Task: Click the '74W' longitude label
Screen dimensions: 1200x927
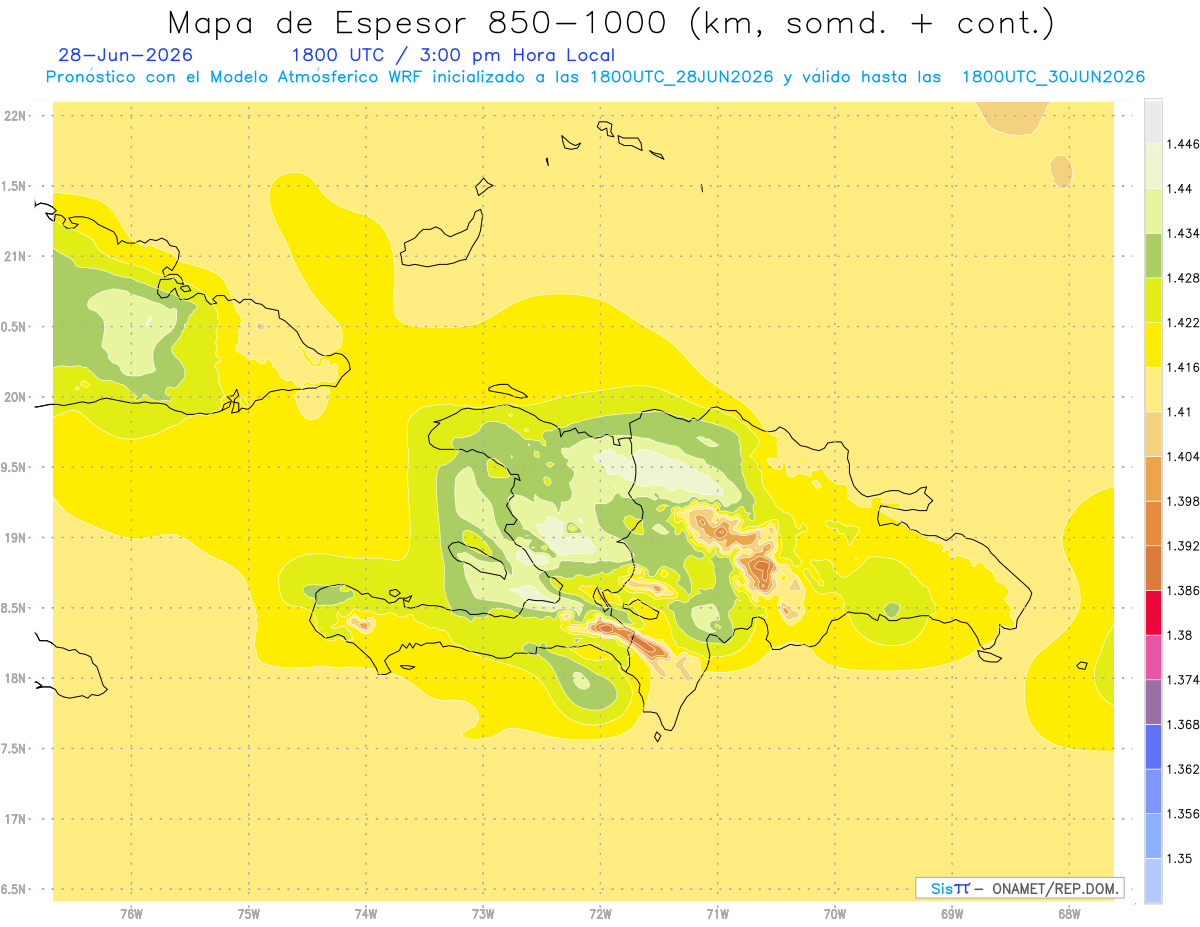Action: (x=366, y=915)
